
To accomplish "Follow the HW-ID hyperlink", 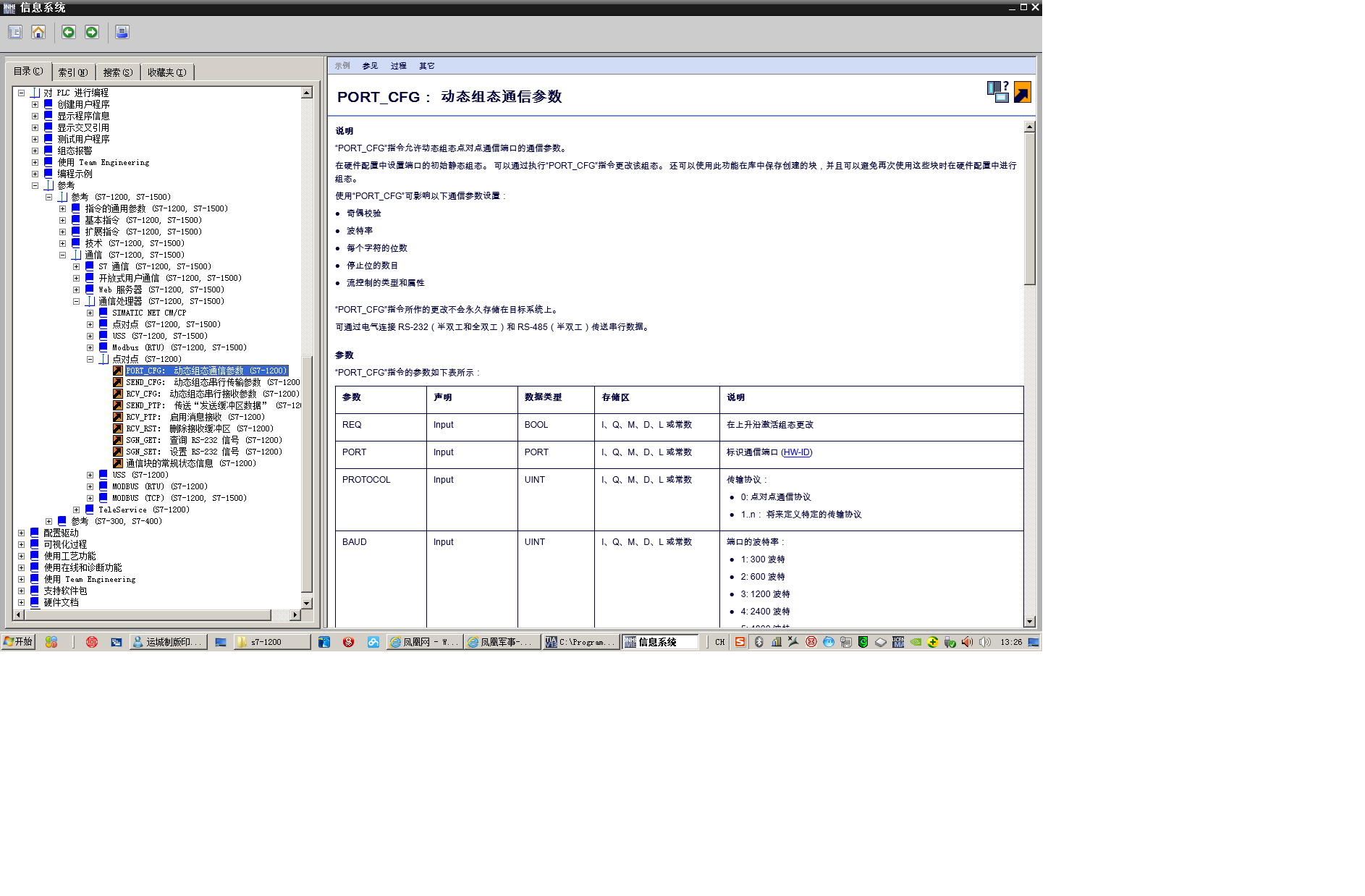I will [x=797, y=452].
